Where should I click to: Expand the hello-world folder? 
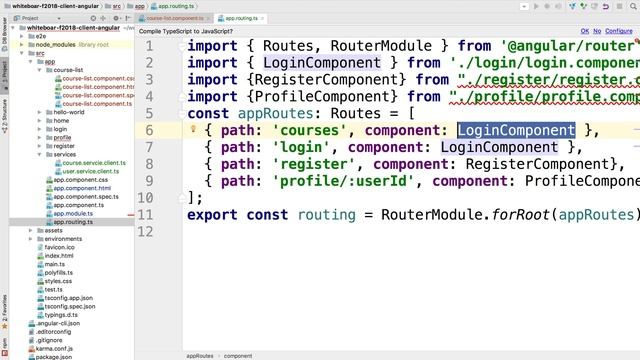(40, 112)
